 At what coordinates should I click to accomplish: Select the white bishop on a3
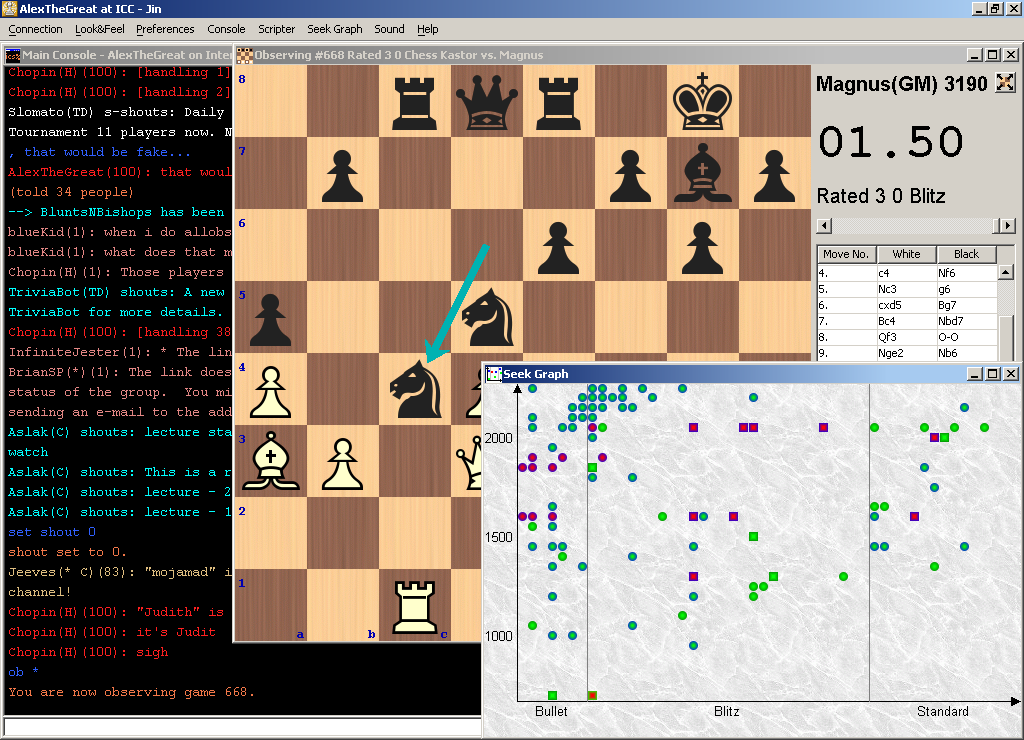pyautogui.click(x=270, y=461)
